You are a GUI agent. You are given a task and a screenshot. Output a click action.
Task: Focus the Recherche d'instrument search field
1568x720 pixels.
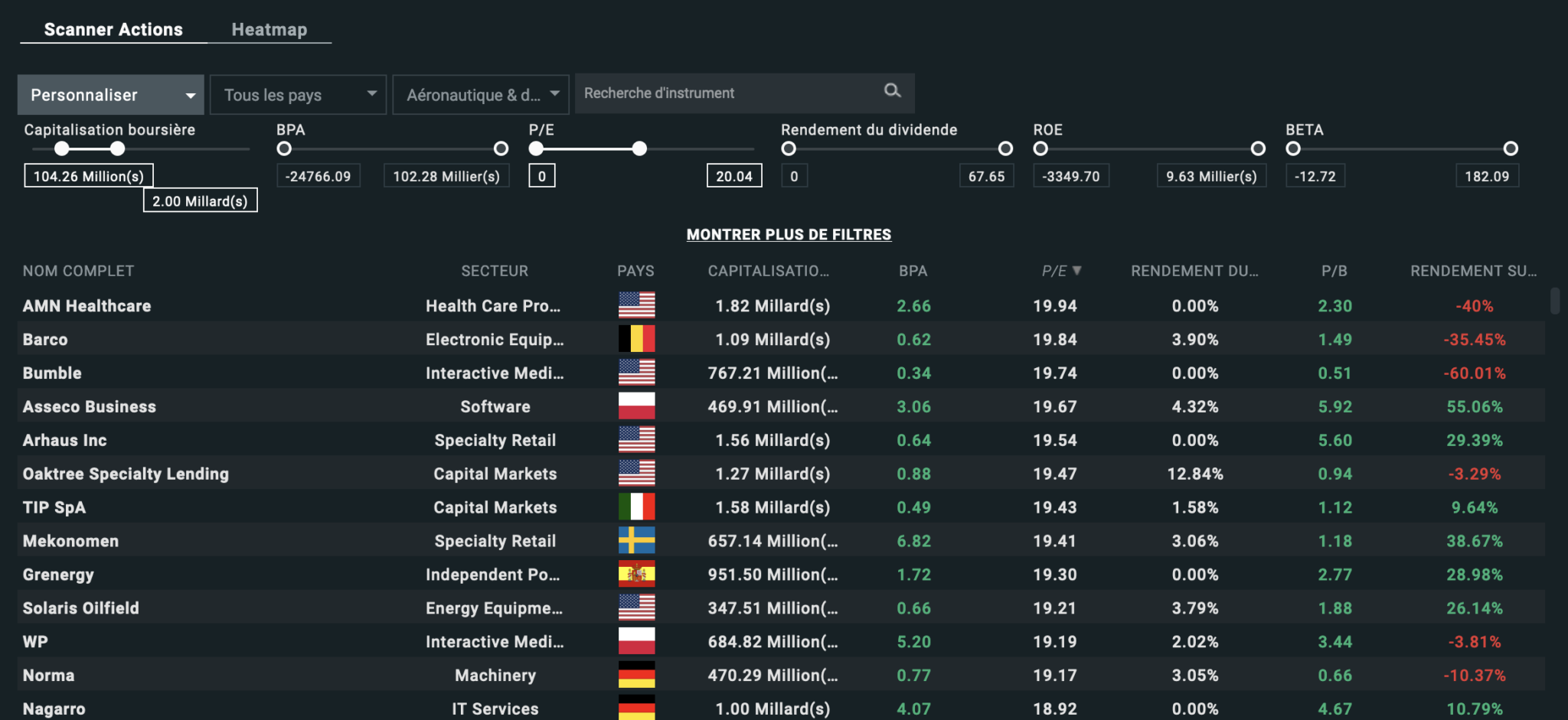point(727,93)
